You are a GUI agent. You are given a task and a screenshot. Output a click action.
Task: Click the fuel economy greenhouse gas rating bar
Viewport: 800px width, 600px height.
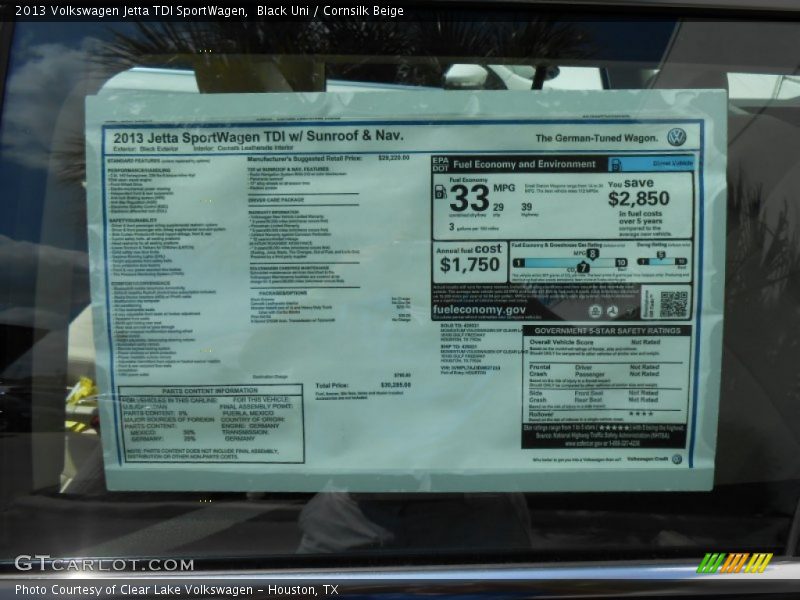569,263
